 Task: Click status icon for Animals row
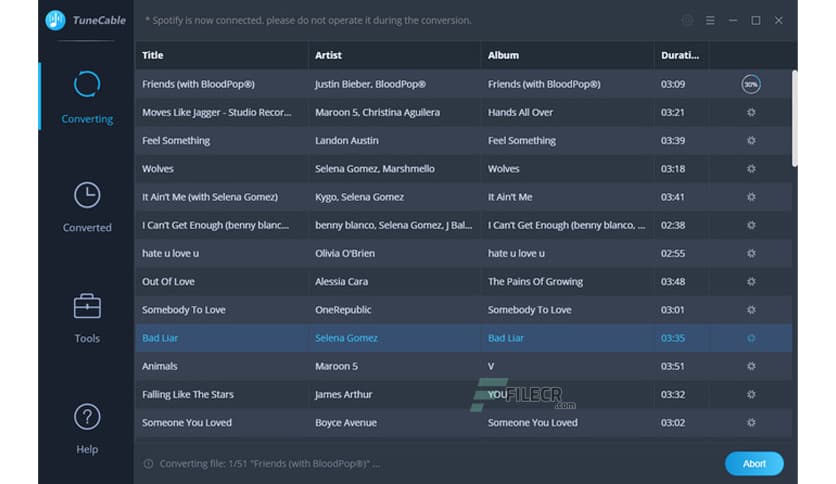[751, 367]
